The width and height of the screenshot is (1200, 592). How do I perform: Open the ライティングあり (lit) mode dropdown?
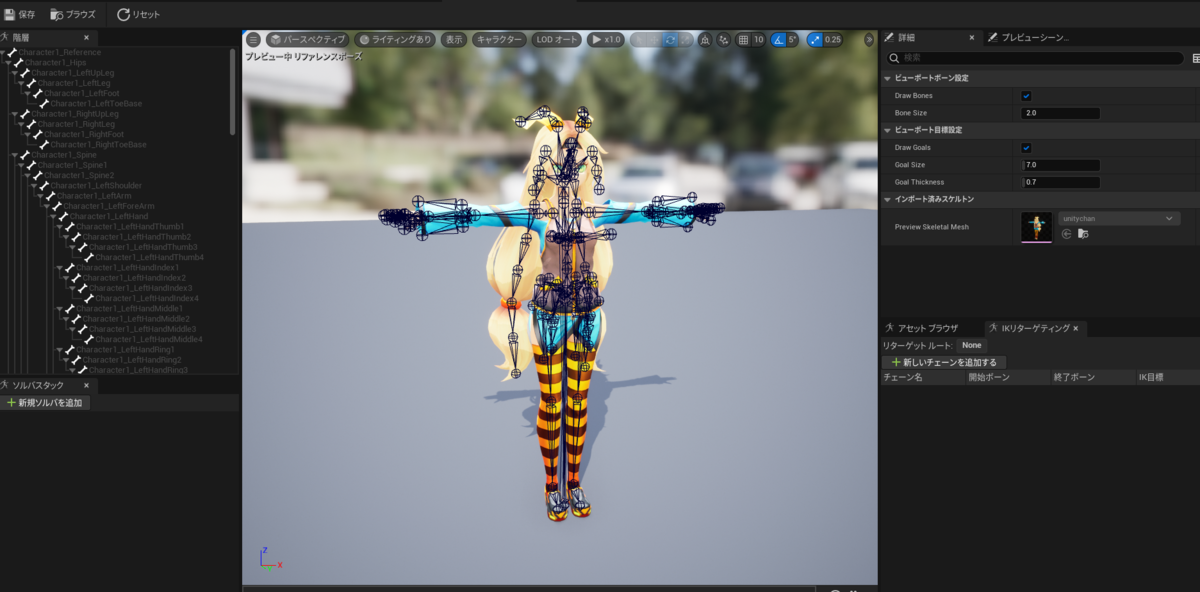tap(395, 39)
